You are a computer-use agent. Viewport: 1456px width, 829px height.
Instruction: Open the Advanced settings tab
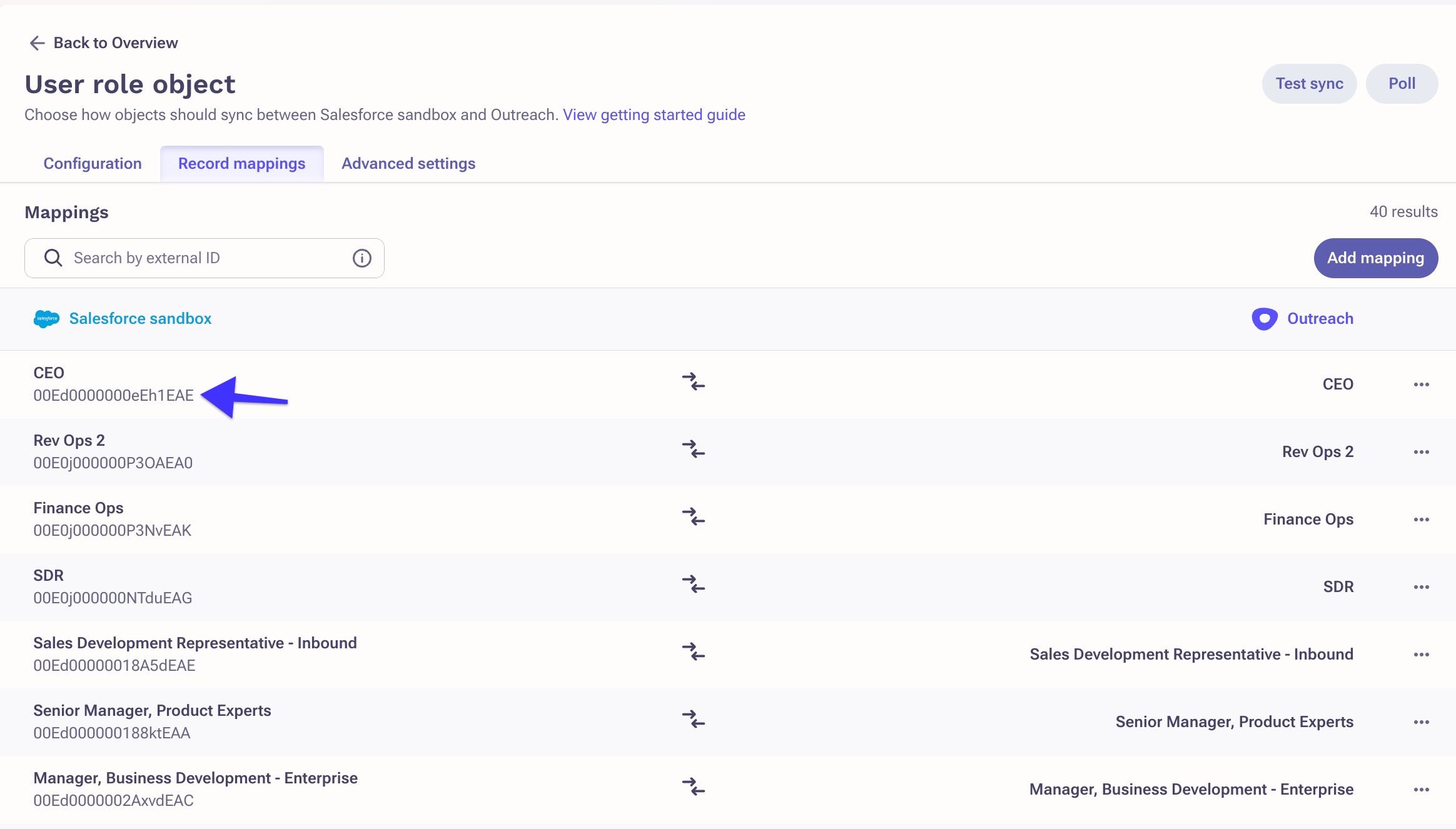(408, 164)
